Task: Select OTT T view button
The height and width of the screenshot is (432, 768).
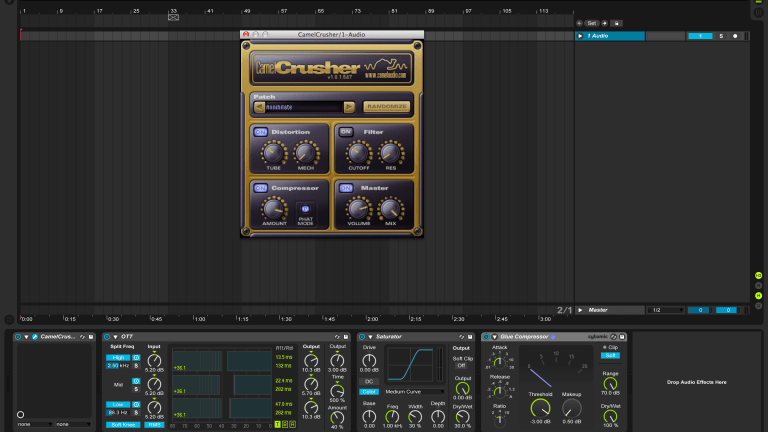Action: tap(278, 424)
